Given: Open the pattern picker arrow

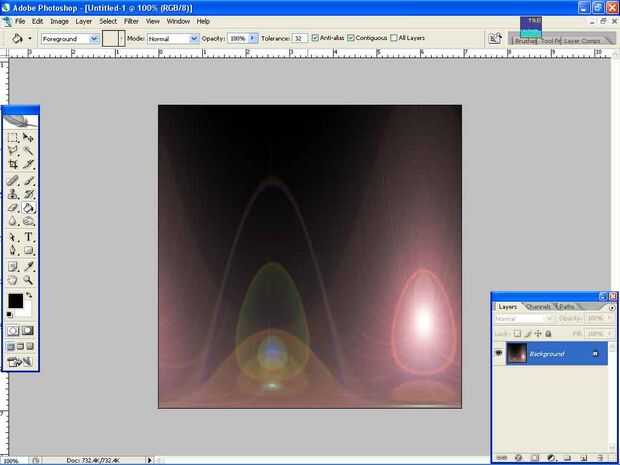Looking at the screenshot, I should coord(122,38).
